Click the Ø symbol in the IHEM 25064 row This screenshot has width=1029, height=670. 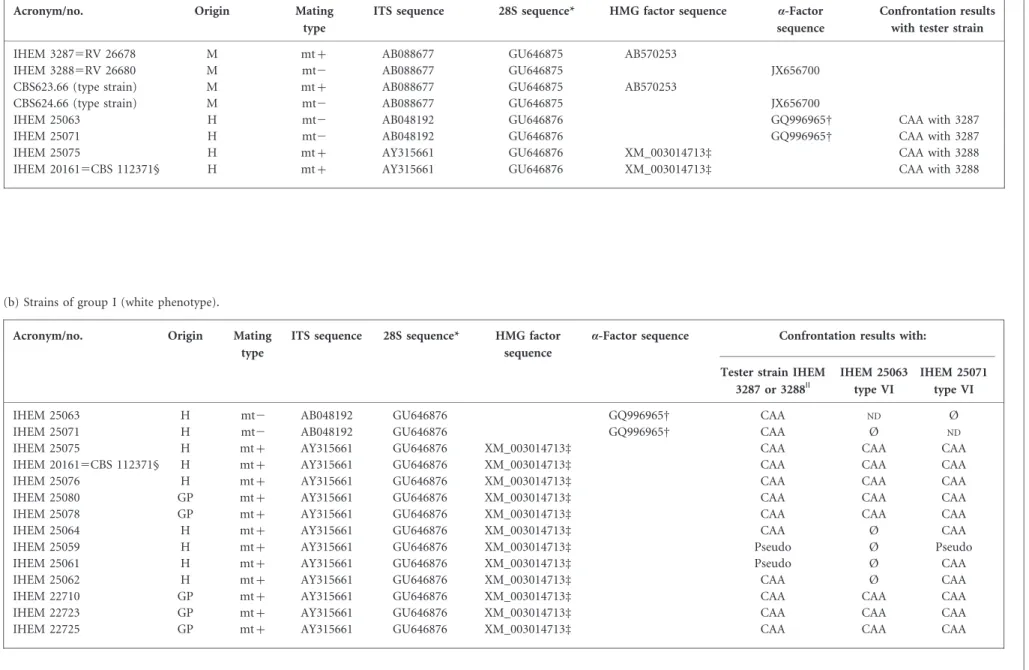873,530
